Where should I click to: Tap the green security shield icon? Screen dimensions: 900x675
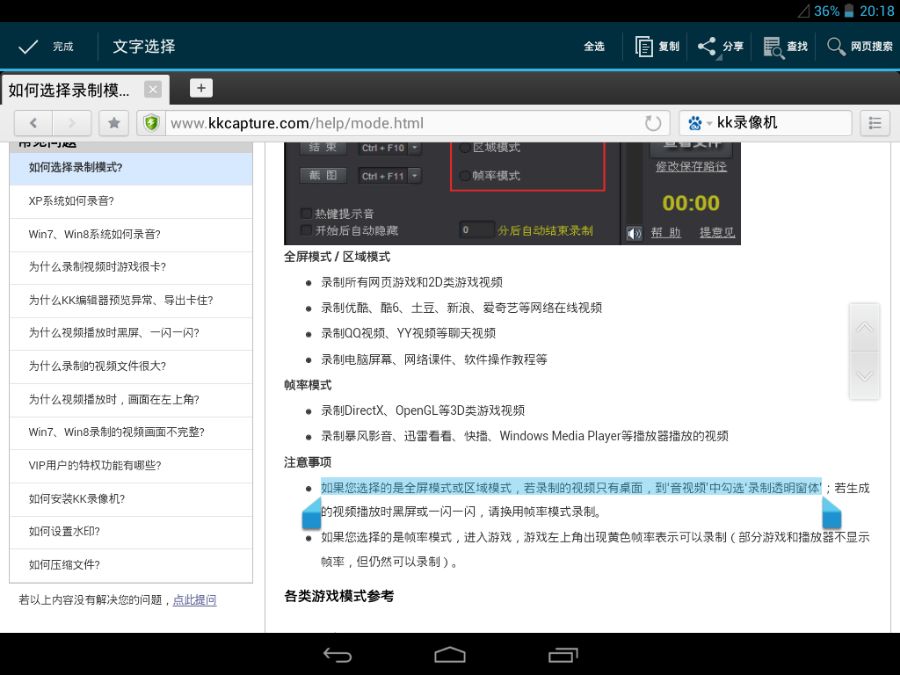click(152, 123)
